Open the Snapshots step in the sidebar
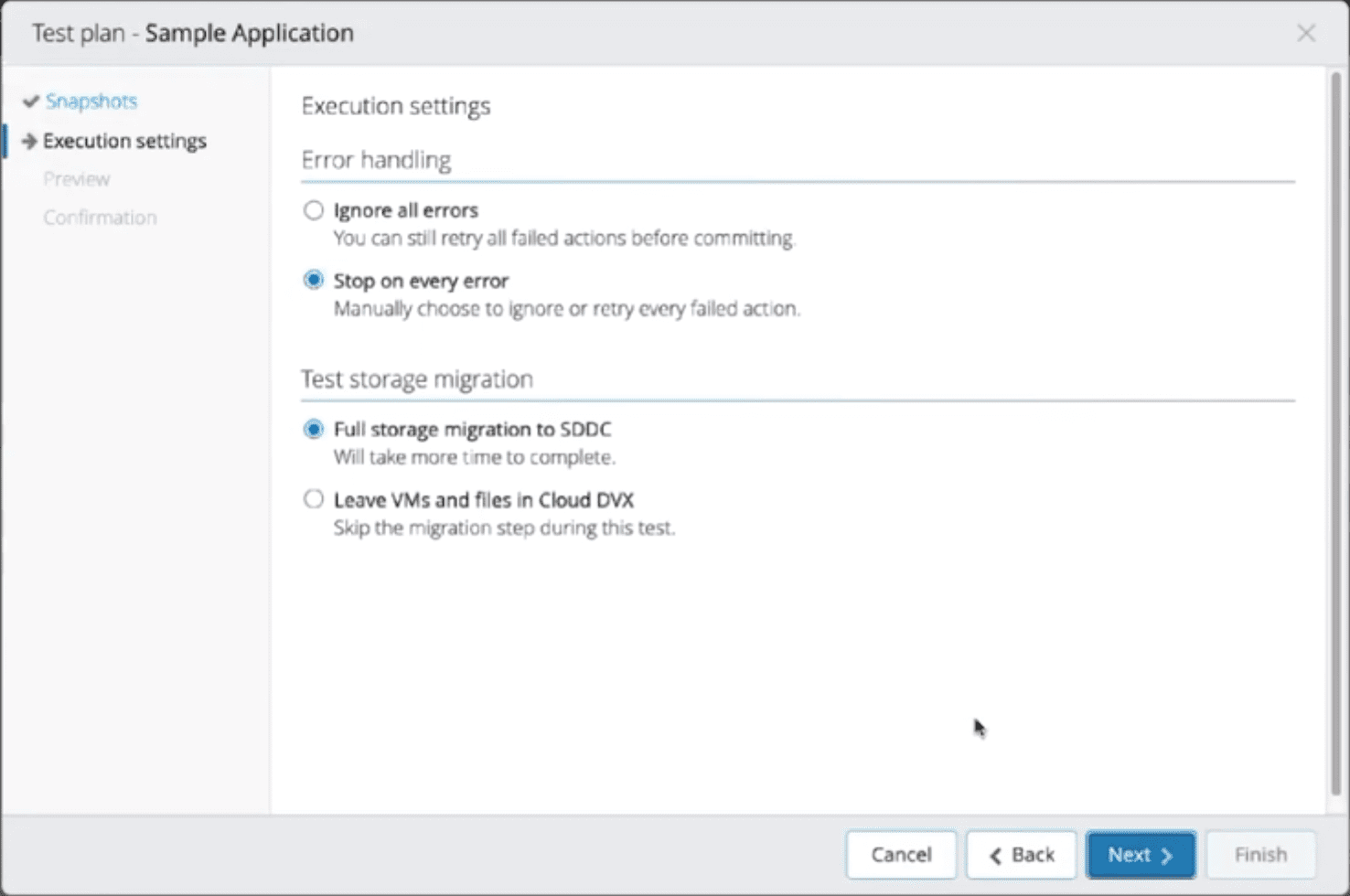Viewport: 1350px width, 896px height. [91, 101]
